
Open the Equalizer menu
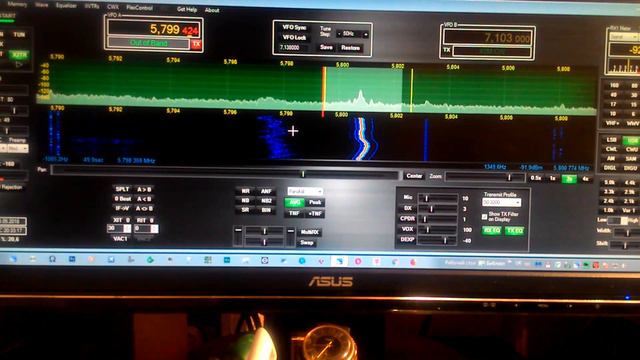tap(66, 6)
